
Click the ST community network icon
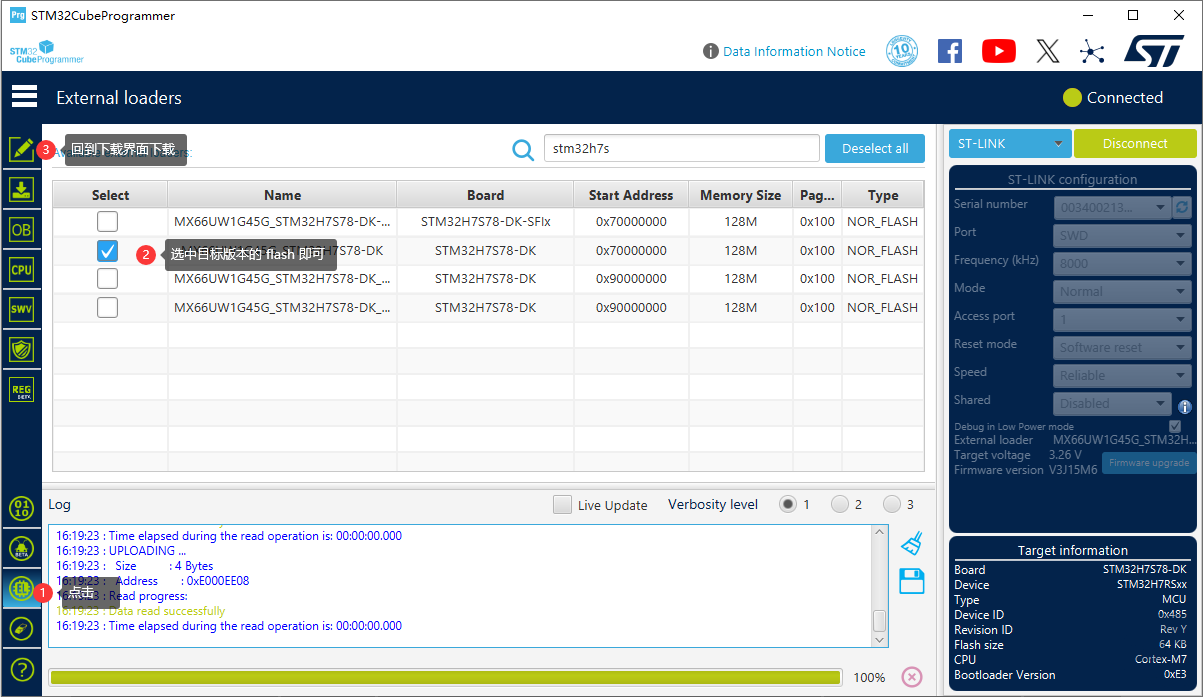pos(1092,51)
